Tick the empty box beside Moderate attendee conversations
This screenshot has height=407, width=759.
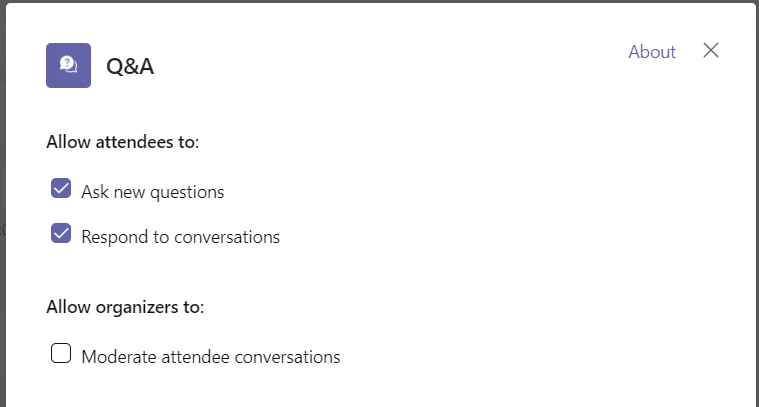[61, 353]
